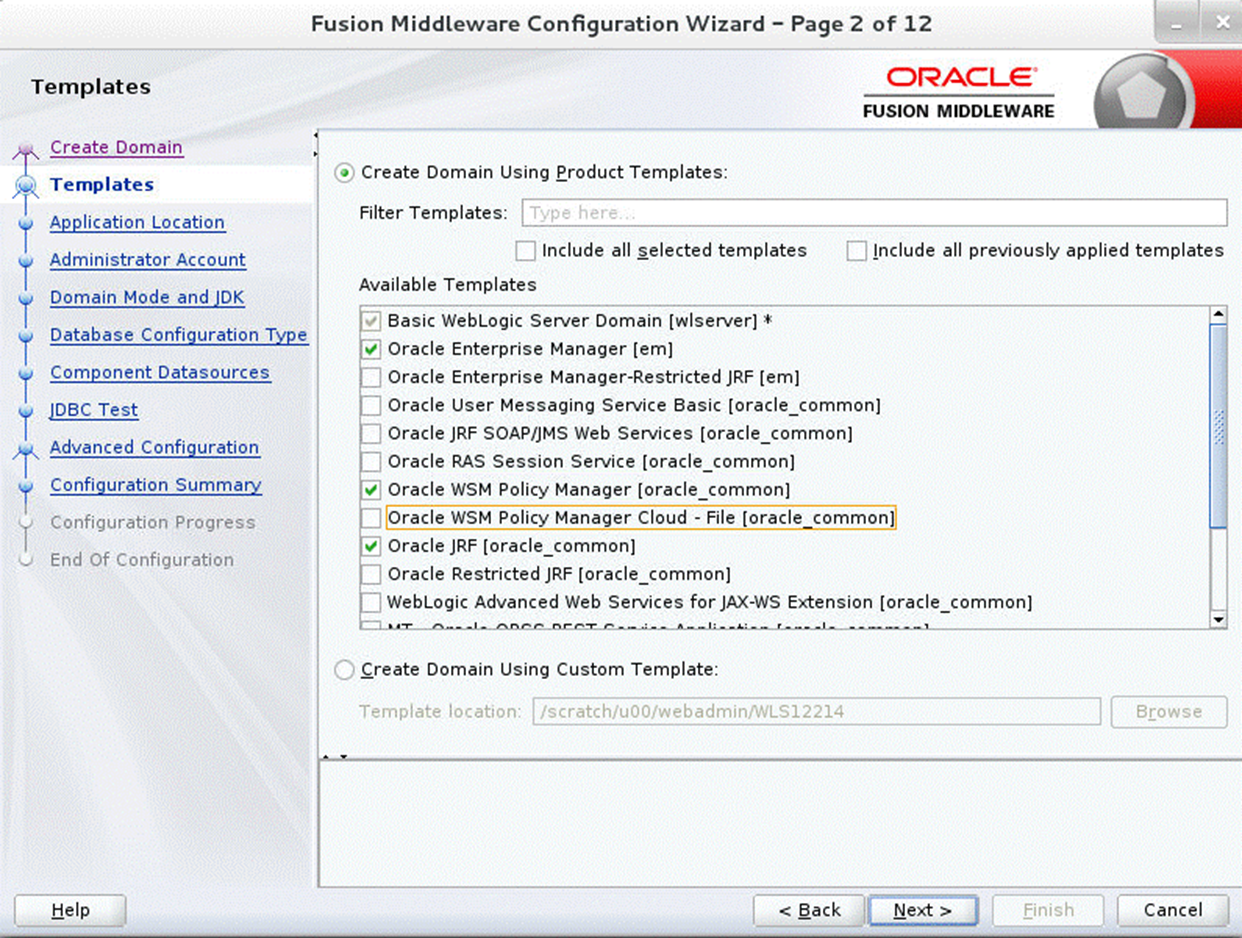Go to the 'JDBC Test' step
Viewport: 1242px width, 938px height.
[93, 410]
